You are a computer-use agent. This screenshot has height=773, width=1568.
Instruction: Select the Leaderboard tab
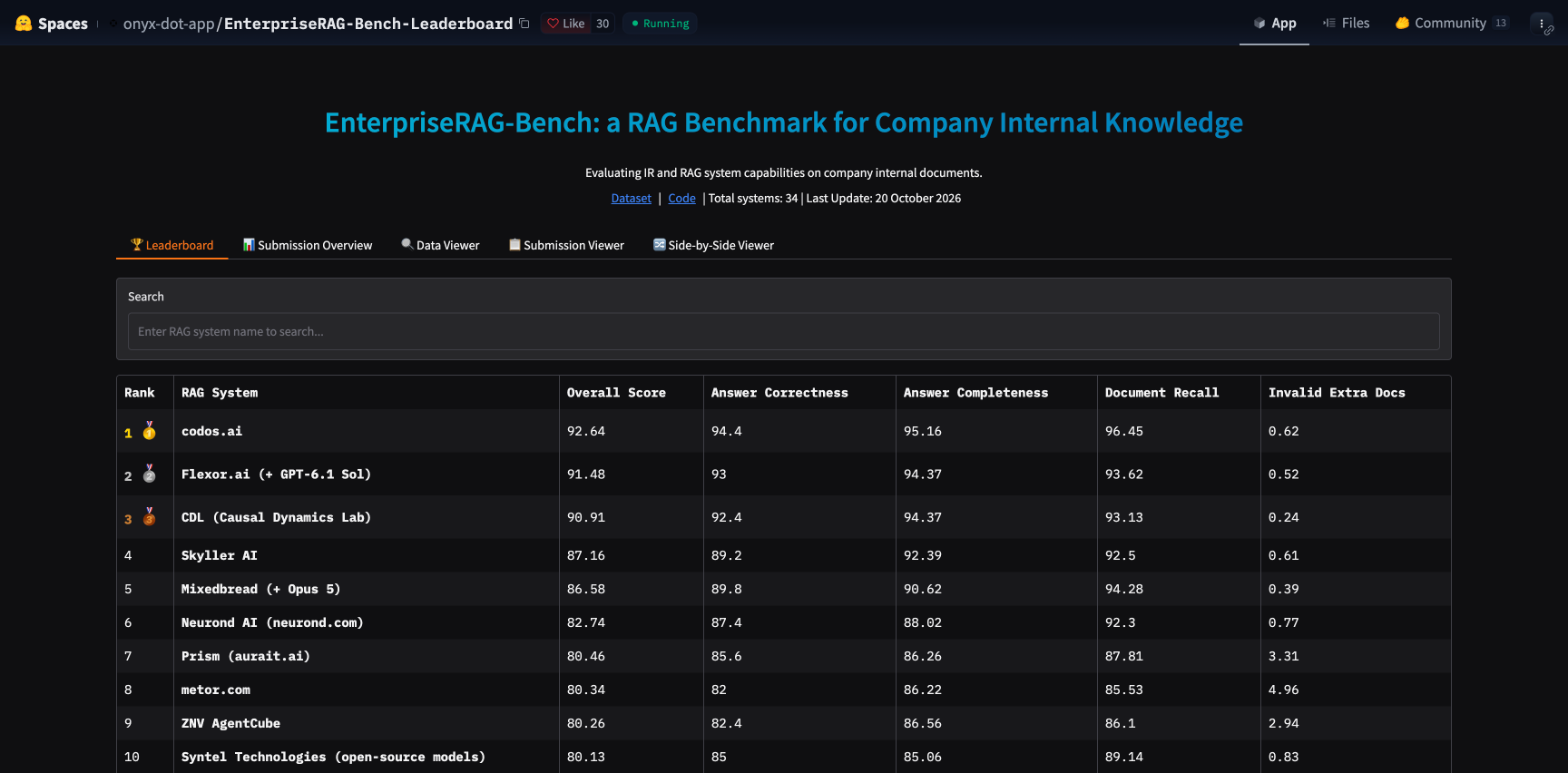click(x=172, y=245)
